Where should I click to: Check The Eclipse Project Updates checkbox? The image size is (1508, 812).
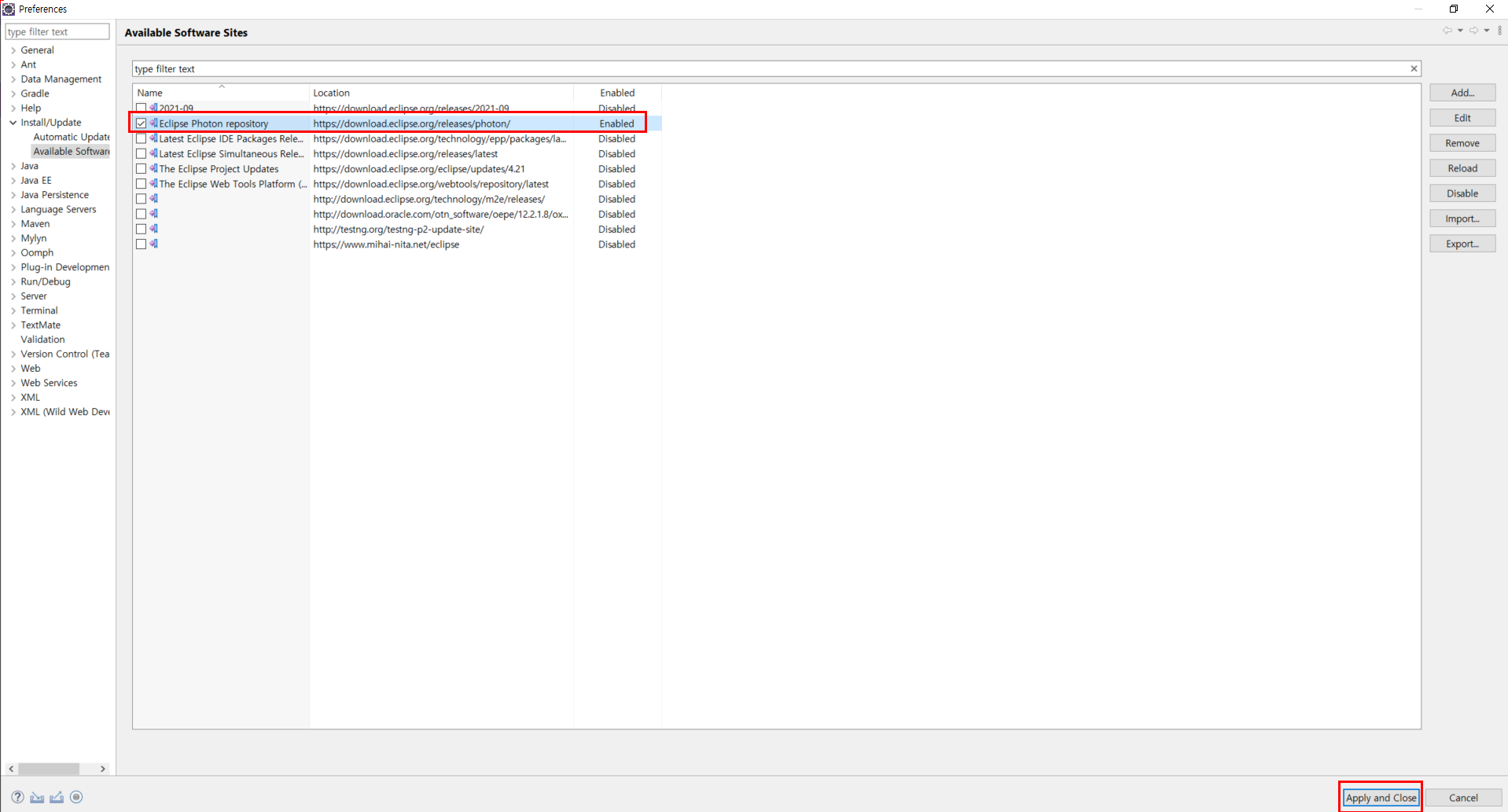pyautogui.click(x=141, y=169)
